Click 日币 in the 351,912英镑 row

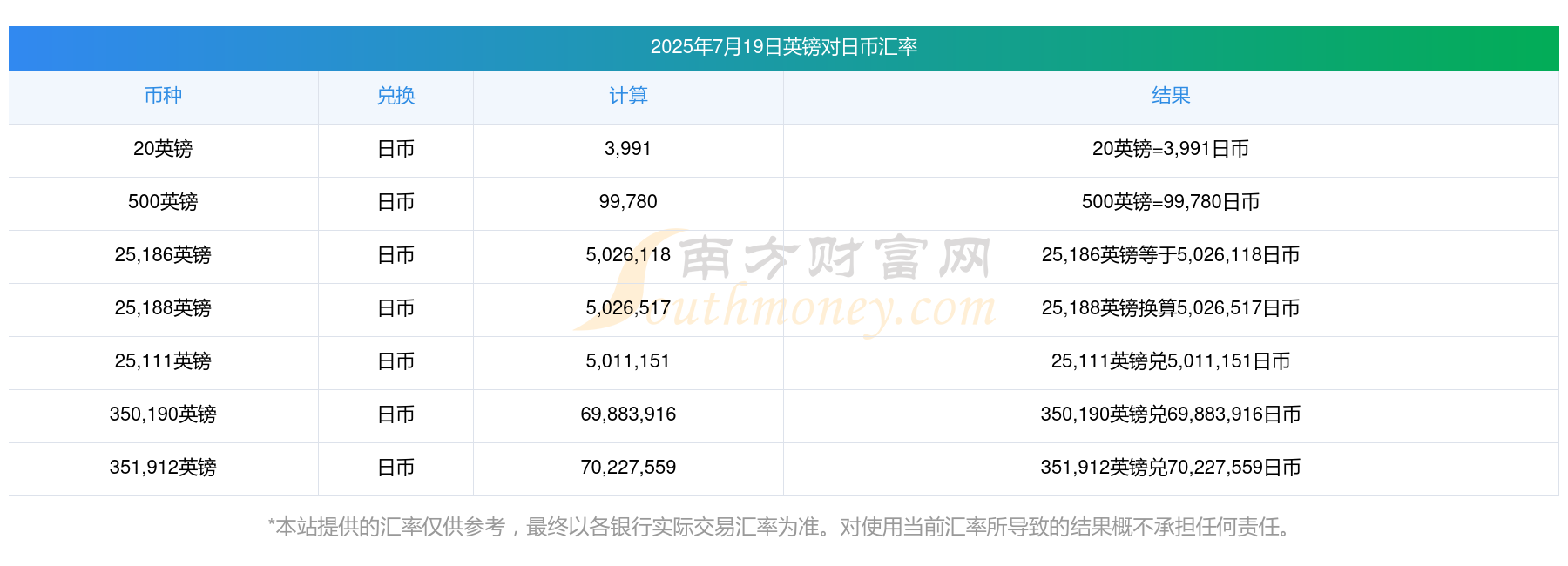click(x=395, y=468)
